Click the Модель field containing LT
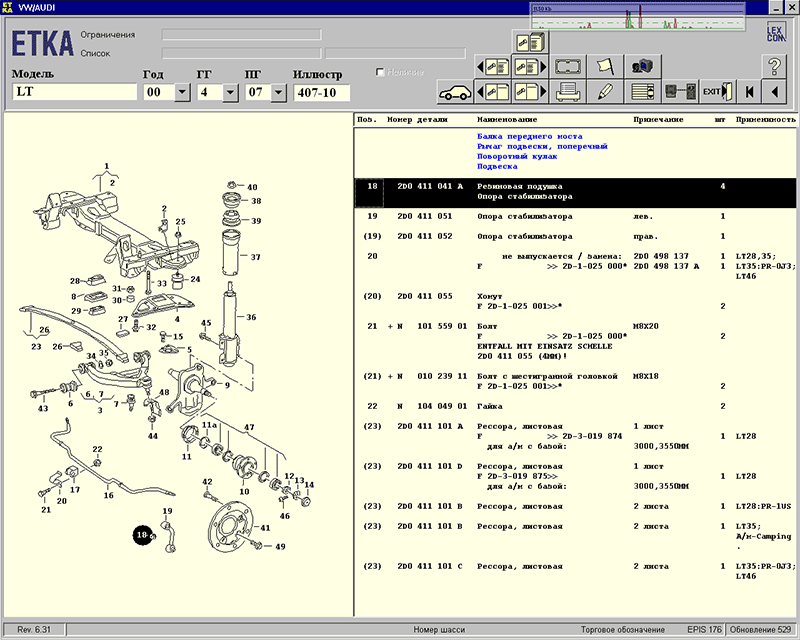Viewport: 800px width, 640px height. pos(74,92)
